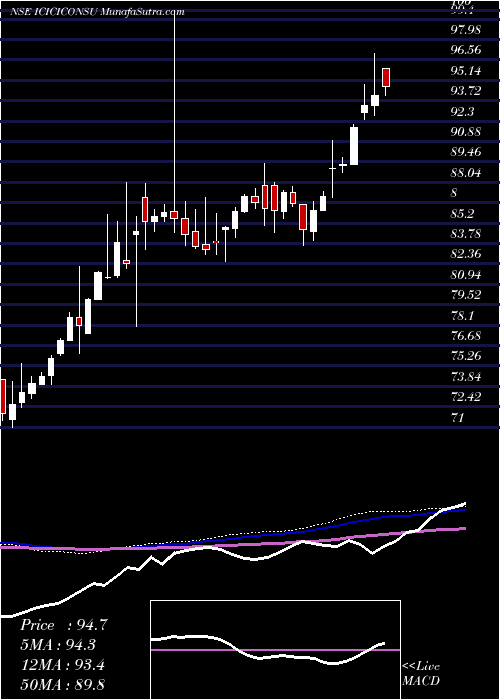Click the 96.56 price axis label
The width and height of the screenshot is (500, 700).
click(x=466, y=50)
